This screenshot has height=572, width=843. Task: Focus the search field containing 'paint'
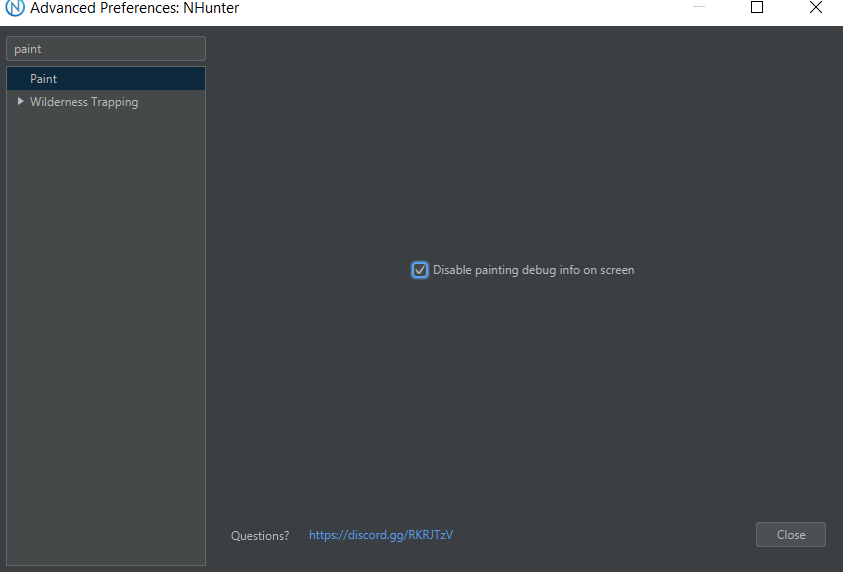(106, 49)
